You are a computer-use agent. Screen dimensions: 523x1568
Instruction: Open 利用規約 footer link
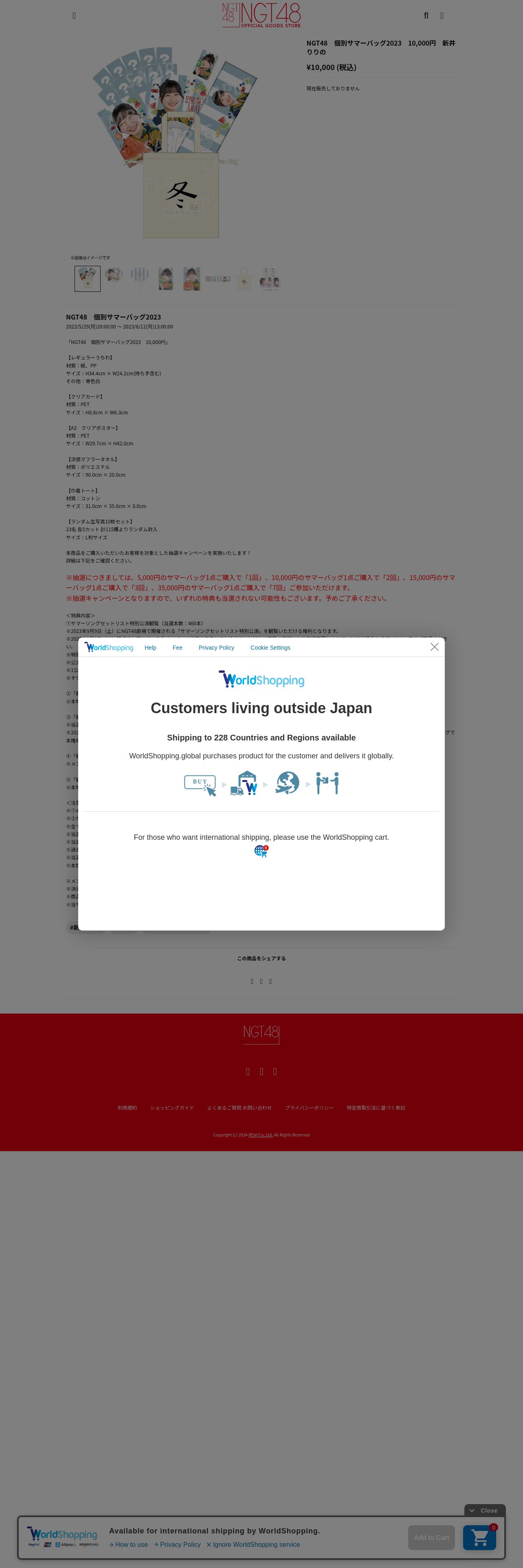coord(127,1108)
